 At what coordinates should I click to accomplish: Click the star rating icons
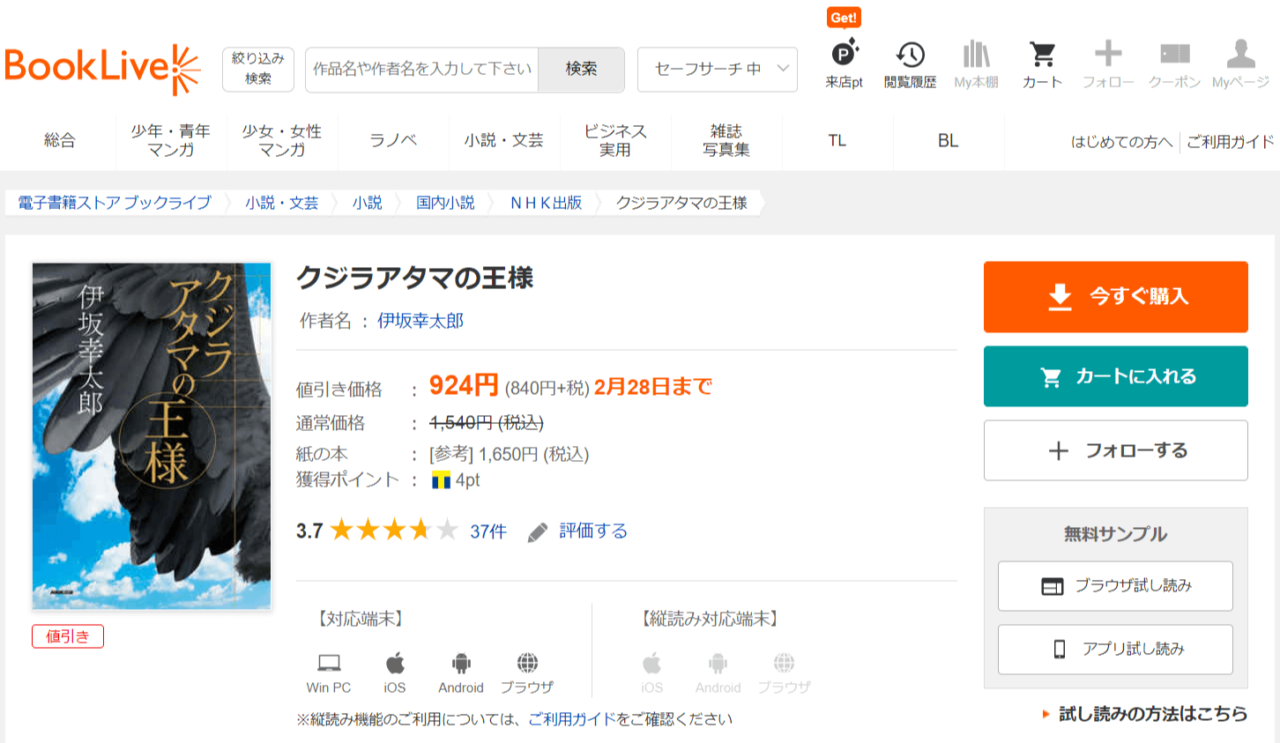tap(393, 530)
